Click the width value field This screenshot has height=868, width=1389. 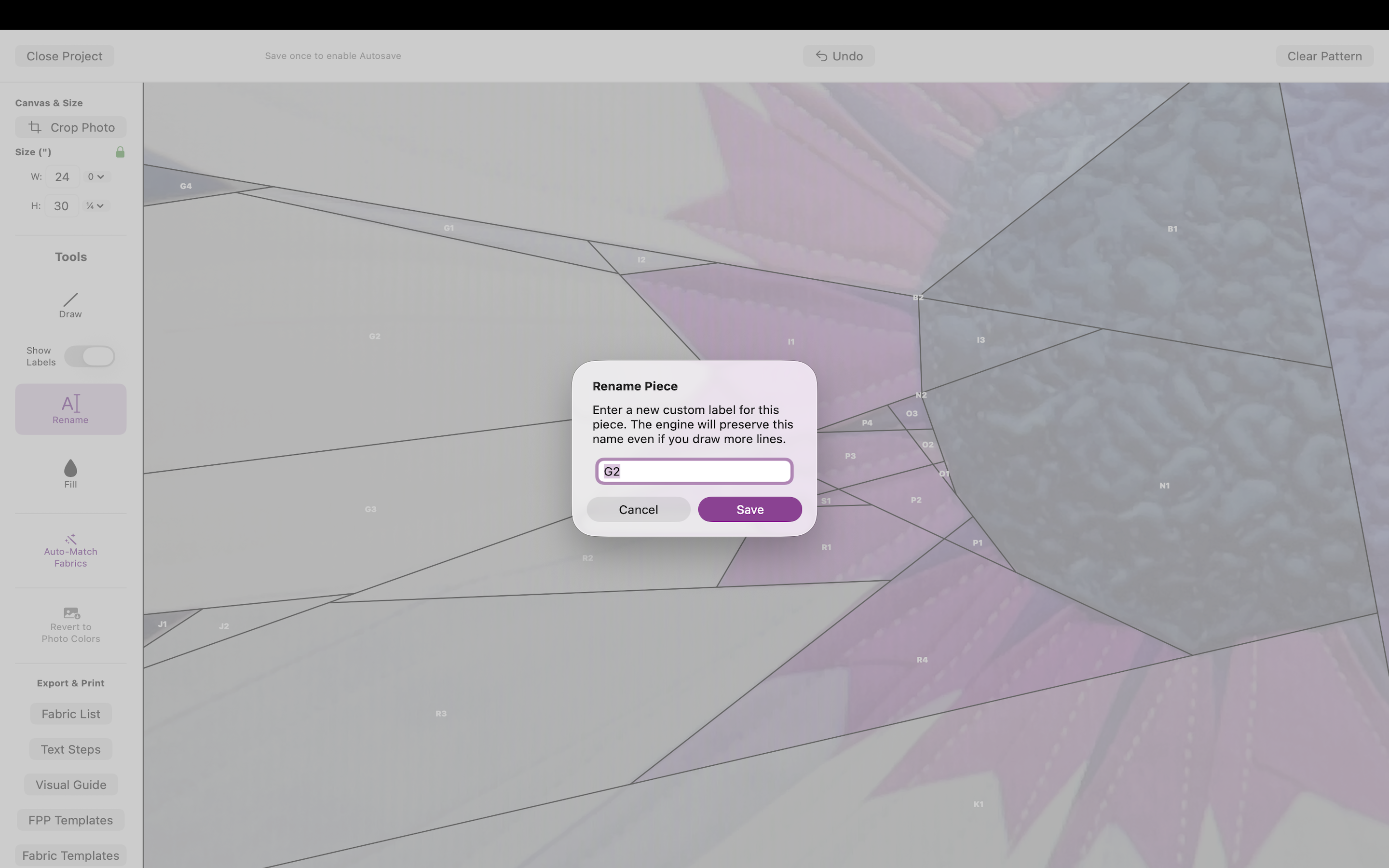pos(62,177)
